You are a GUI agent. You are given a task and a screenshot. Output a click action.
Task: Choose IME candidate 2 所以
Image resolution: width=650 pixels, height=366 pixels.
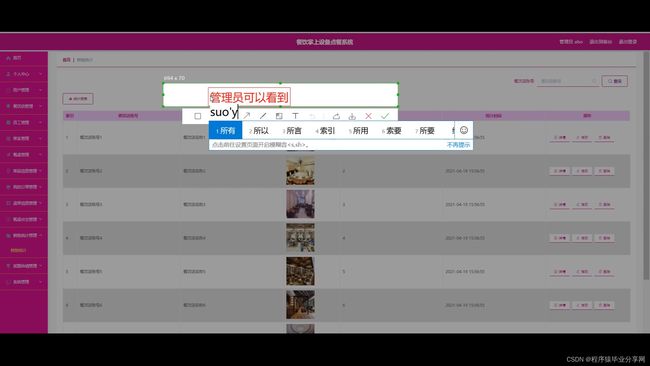pos(259,131)
